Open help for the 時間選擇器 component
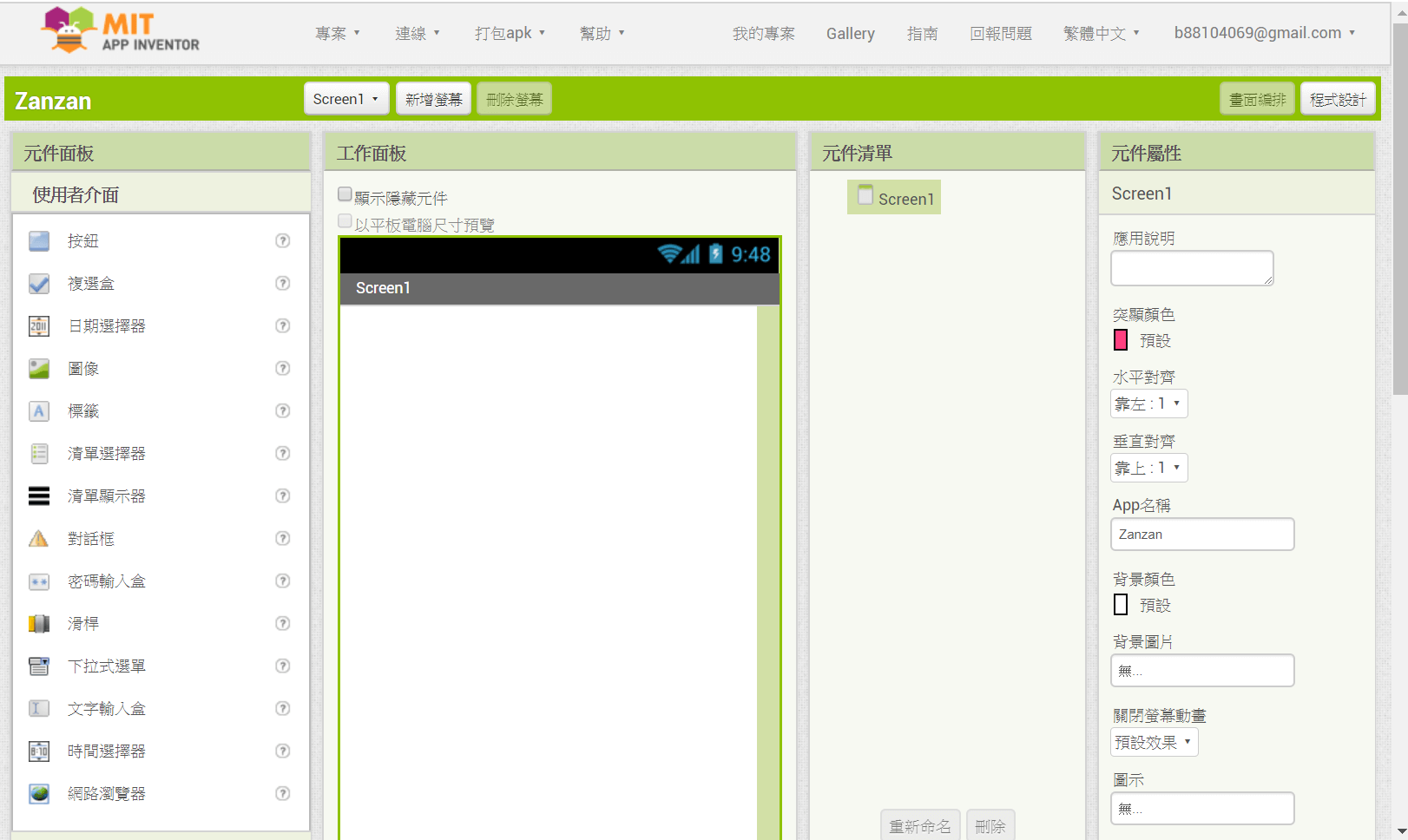 [x=282, y=751]
